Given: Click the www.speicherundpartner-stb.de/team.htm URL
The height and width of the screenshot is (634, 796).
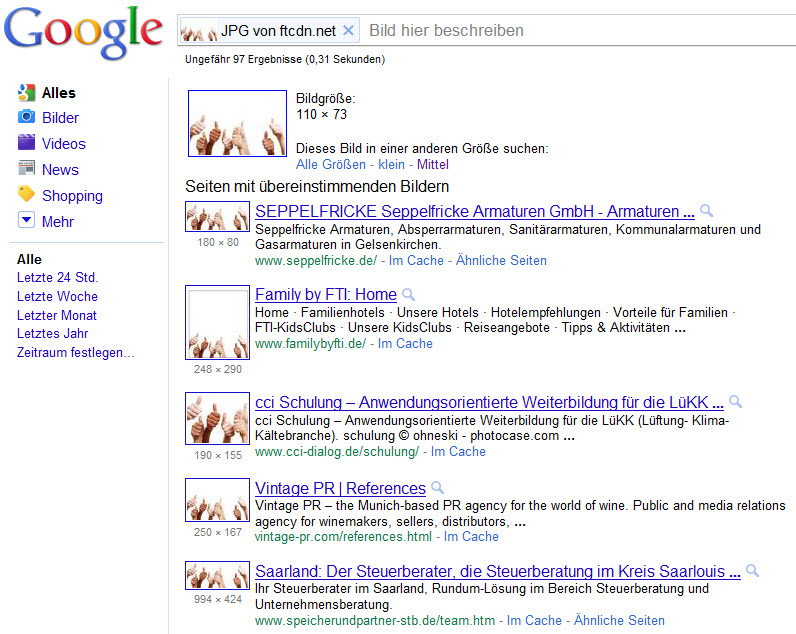Looking at the screenshot, I should click(375, 620).
